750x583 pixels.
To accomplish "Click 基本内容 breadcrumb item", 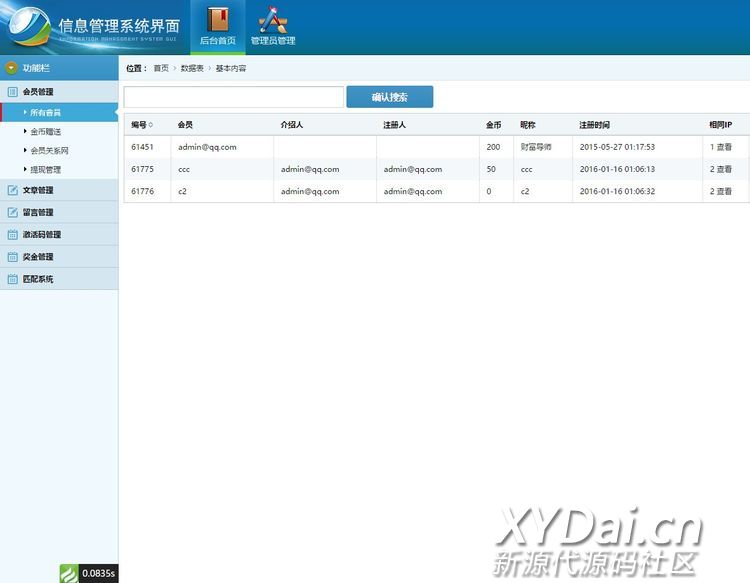I will click(x=231, y=68).
